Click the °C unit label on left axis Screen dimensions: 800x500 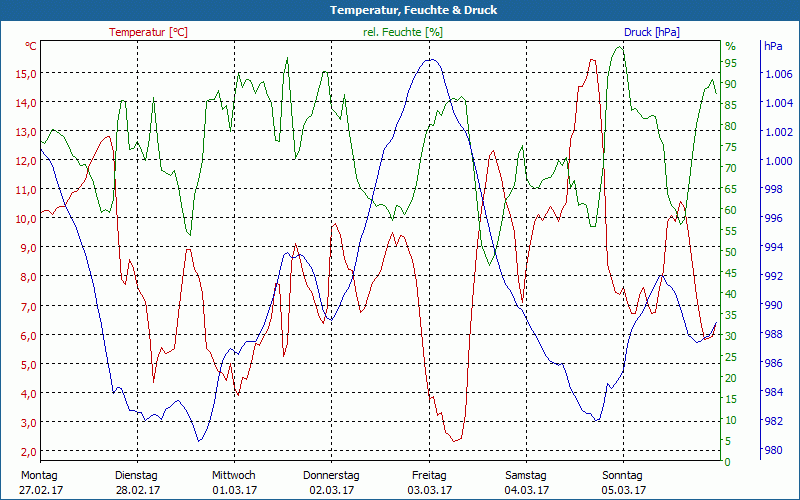31,46
